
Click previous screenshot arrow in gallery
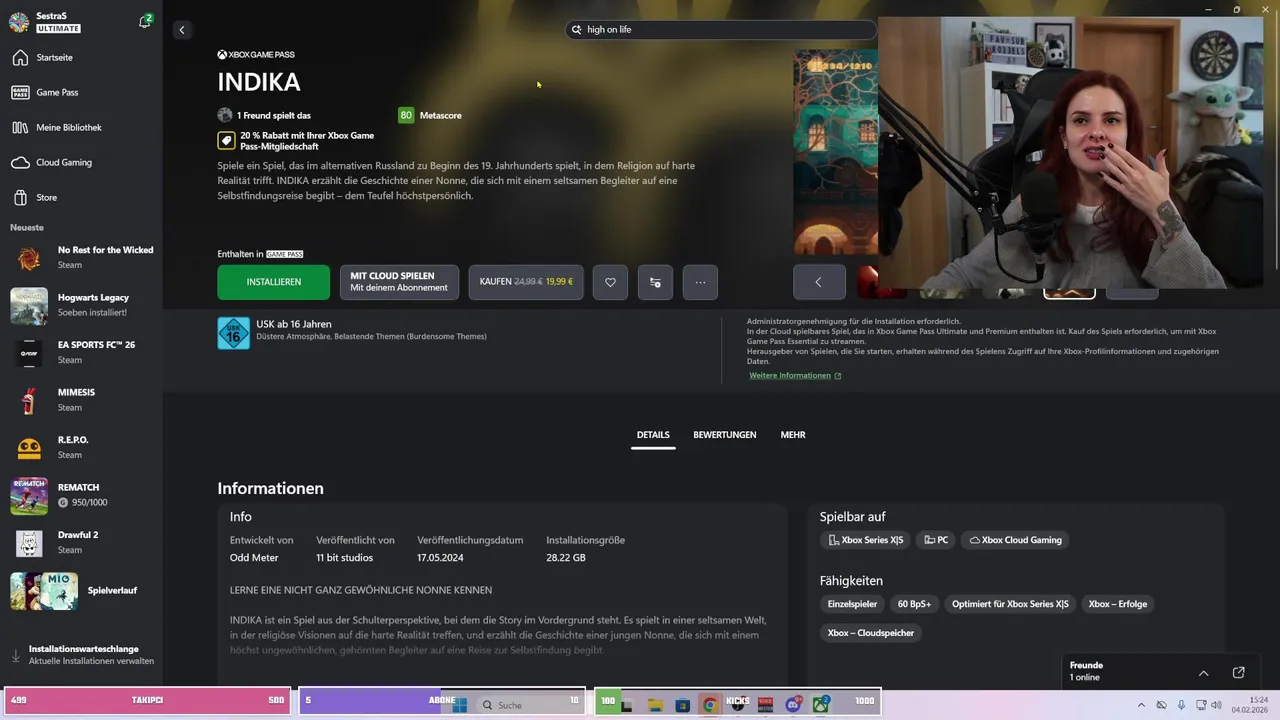[x=818, y=282]
